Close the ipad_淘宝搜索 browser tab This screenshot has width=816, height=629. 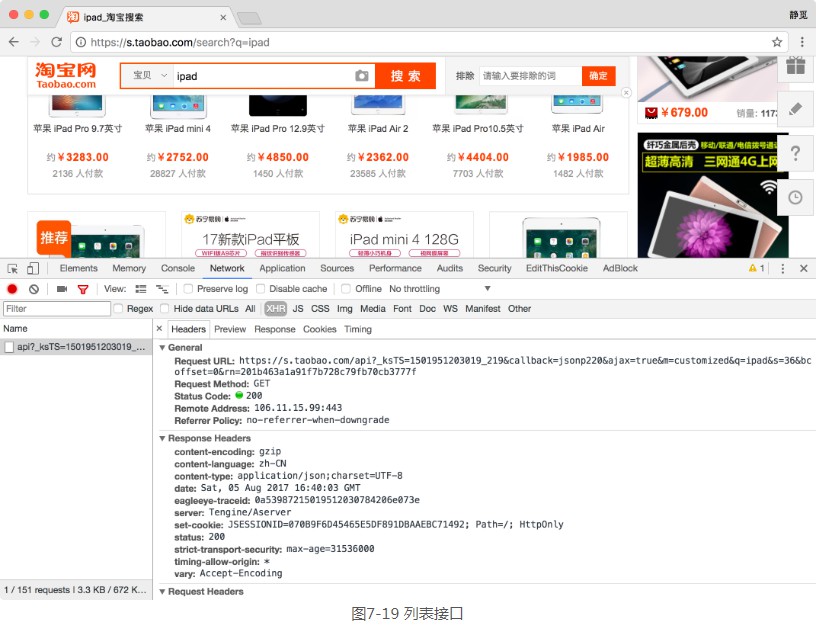(223, 17)
